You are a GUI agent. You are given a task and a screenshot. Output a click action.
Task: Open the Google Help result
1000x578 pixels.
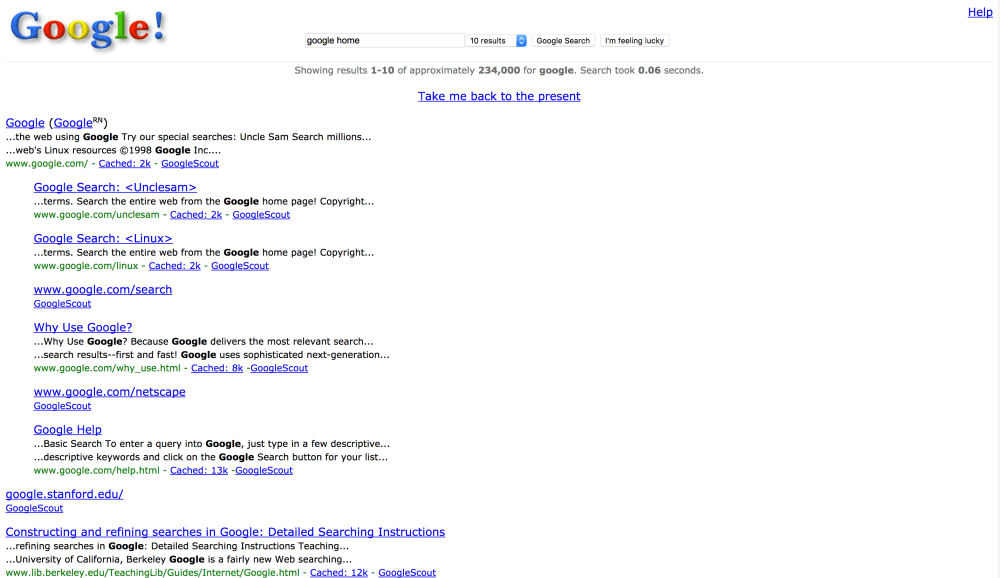click(67, 429)
